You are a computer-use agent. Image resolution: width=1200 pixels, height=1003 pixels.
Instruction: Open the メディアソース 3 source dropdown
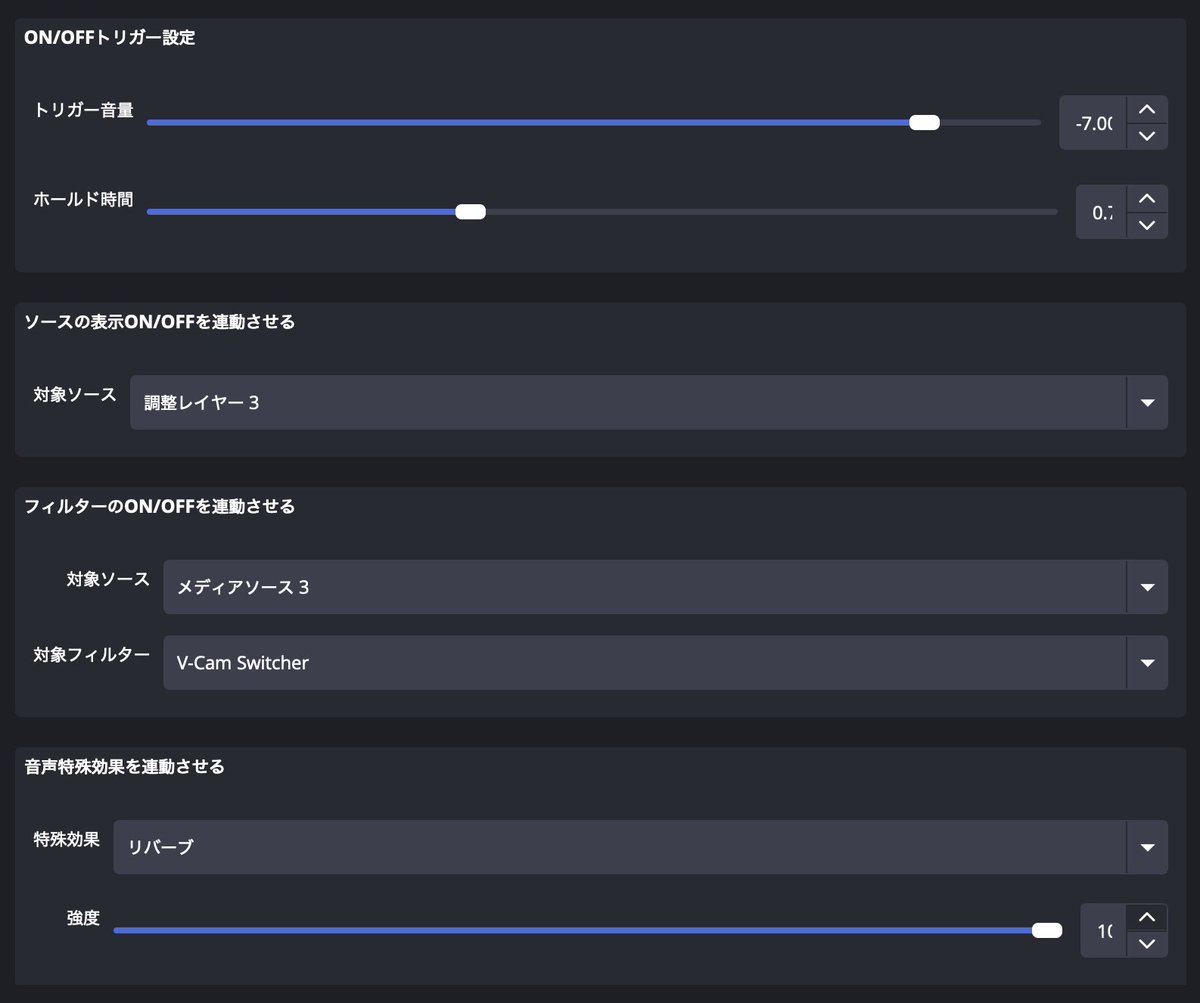point(665,587)
